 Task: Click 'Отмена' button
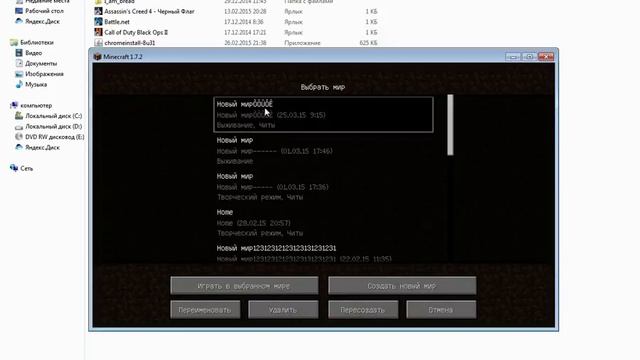[x=441, y=310]
